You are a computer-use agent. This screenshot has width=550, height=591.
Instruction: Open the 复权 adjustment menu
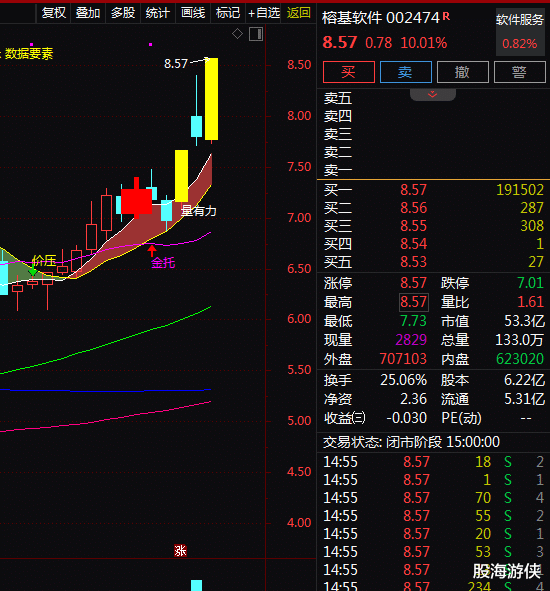(x=54, y=13)
